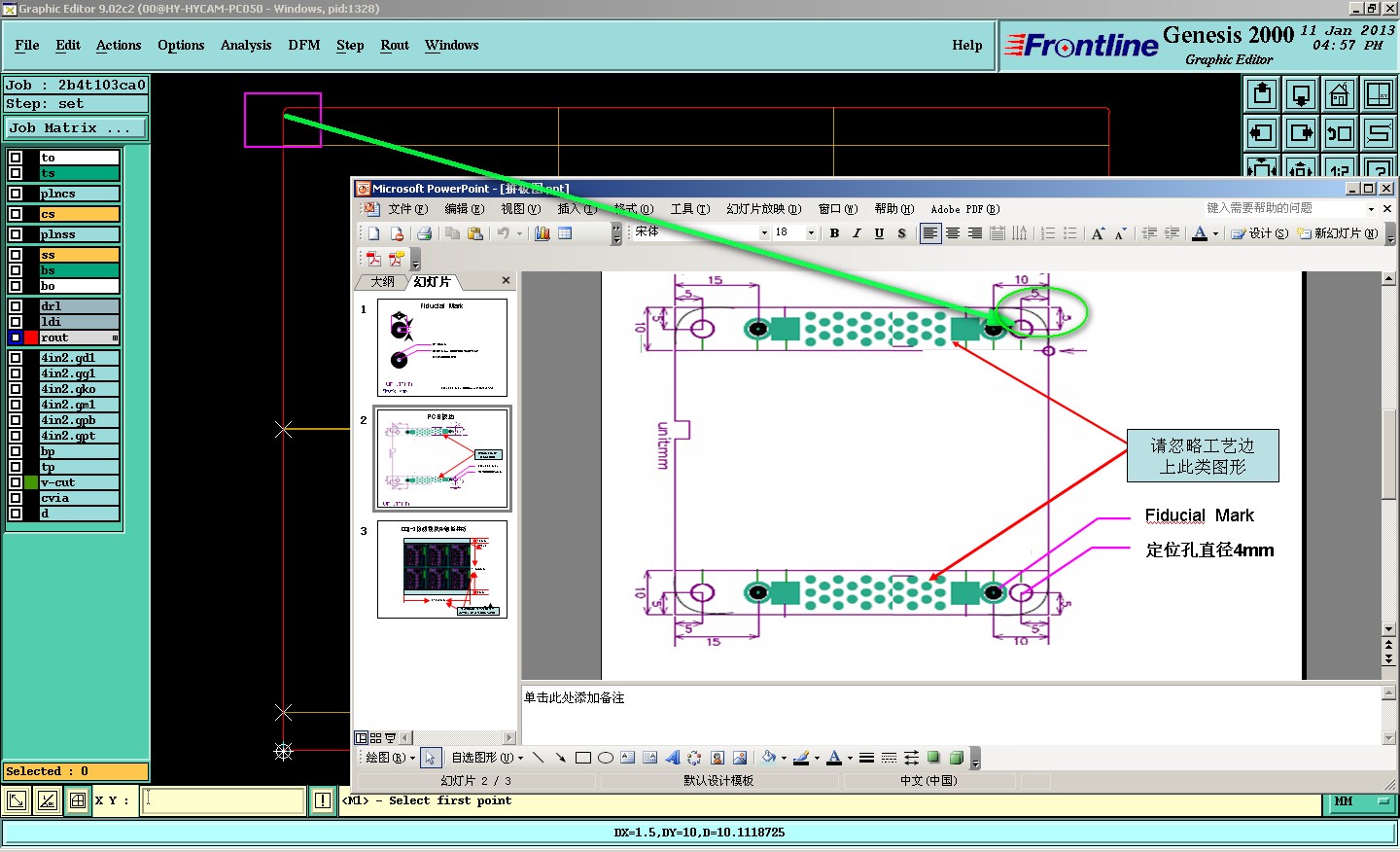Toggle the 'cs' layer checkbox
The height and width of the screenshot is (852, 1400).
(x=16, y=214)
